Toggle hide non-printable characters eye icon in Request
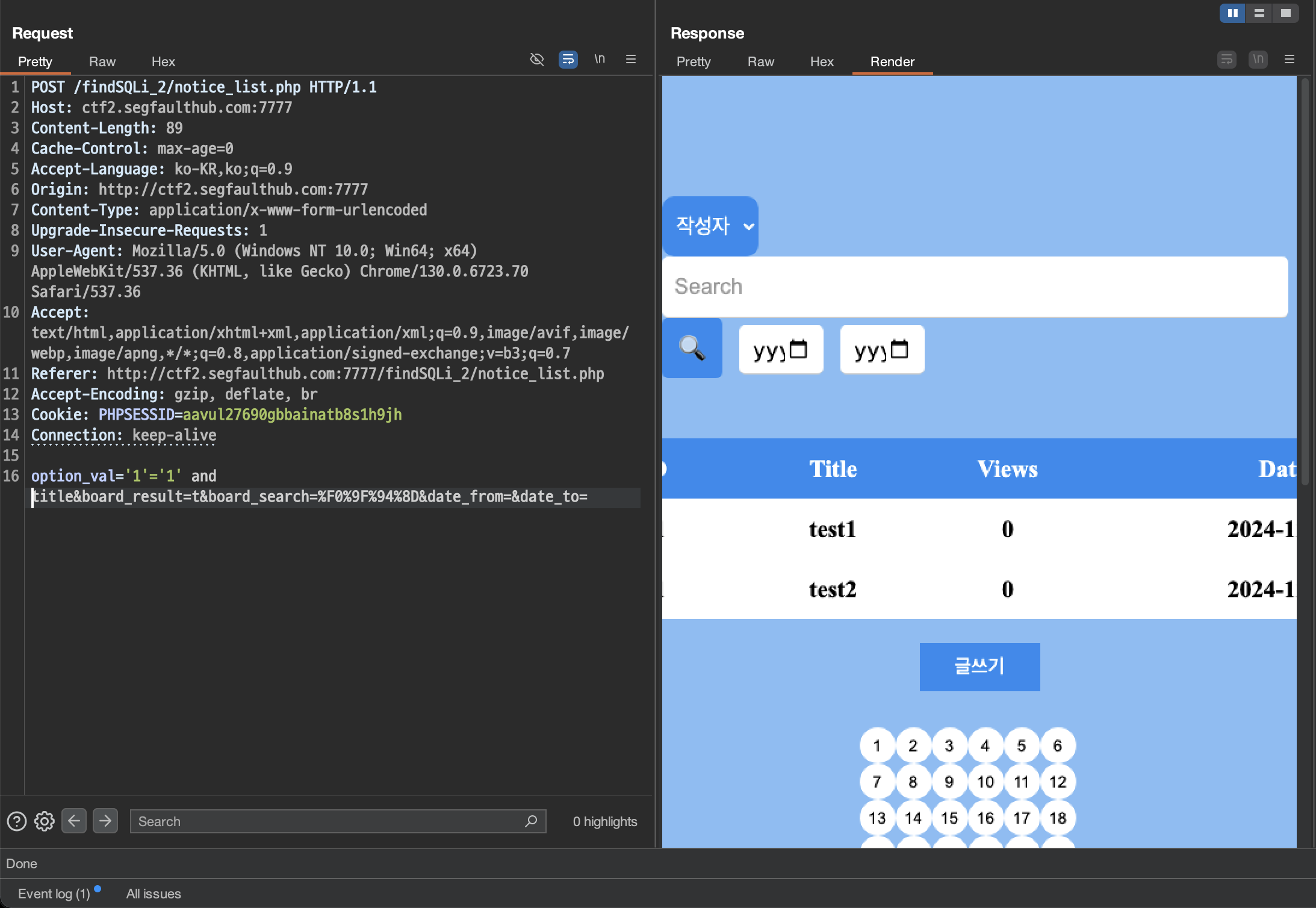The image size is (1316, 908). (x=536, y=59)
